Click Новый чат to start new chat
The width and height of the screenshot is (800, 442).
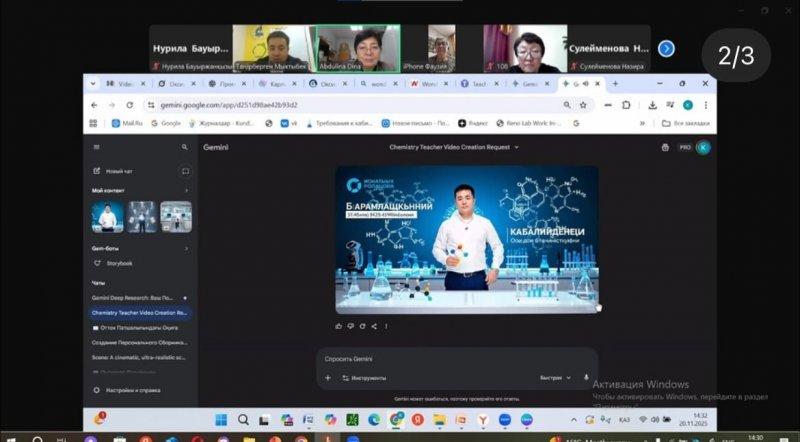coord(120,171)
